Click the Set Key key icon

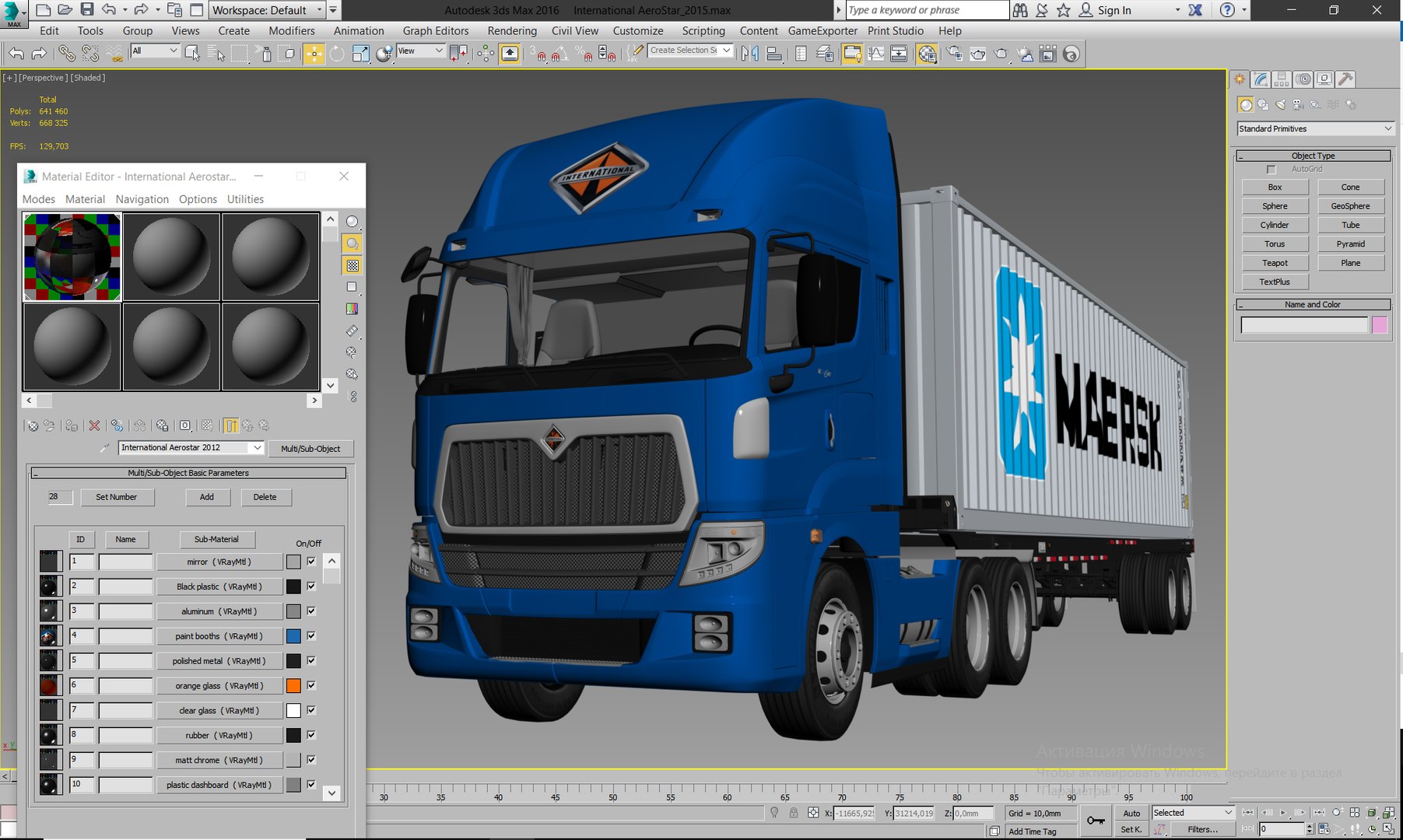pyautogui.click(x=1096, y=821)
